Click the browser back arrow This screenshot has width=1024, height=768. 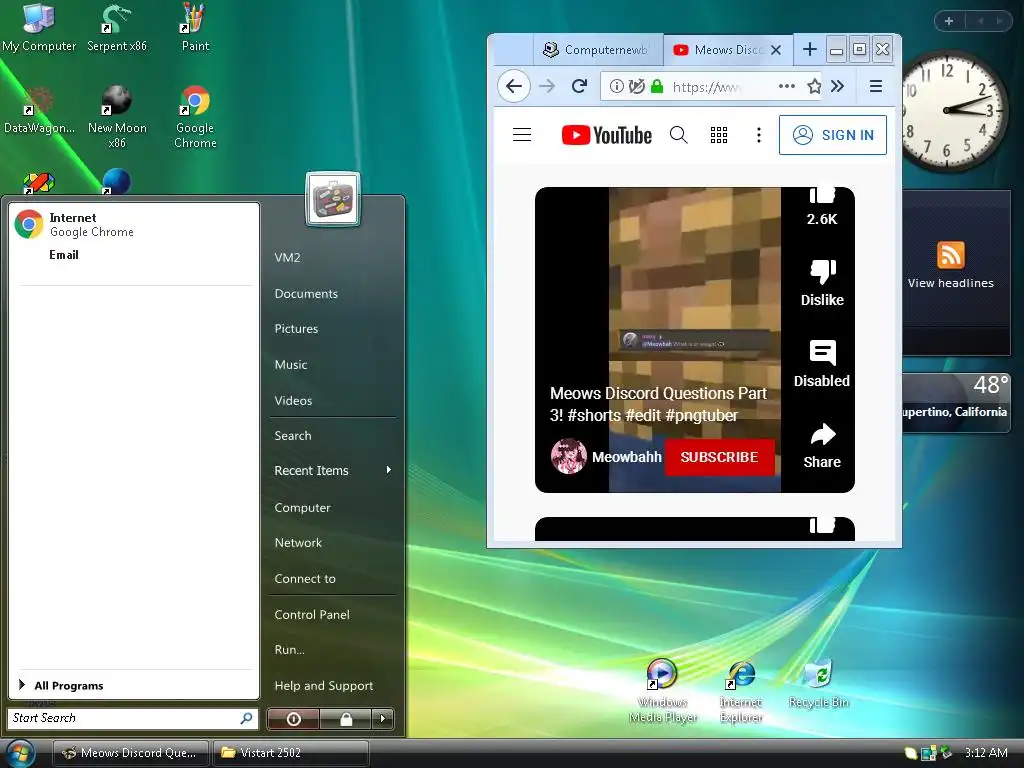pos(514,86)
